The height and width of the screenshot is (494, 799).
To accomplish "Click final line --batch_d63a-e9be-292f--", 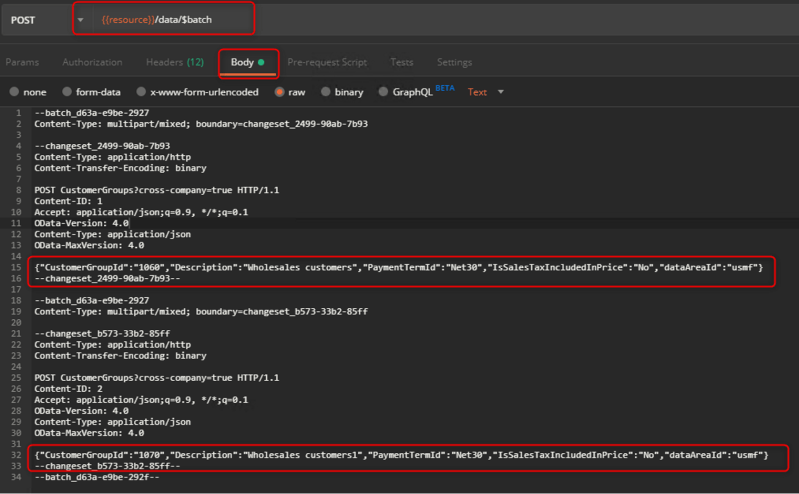I will click(97, 478).
